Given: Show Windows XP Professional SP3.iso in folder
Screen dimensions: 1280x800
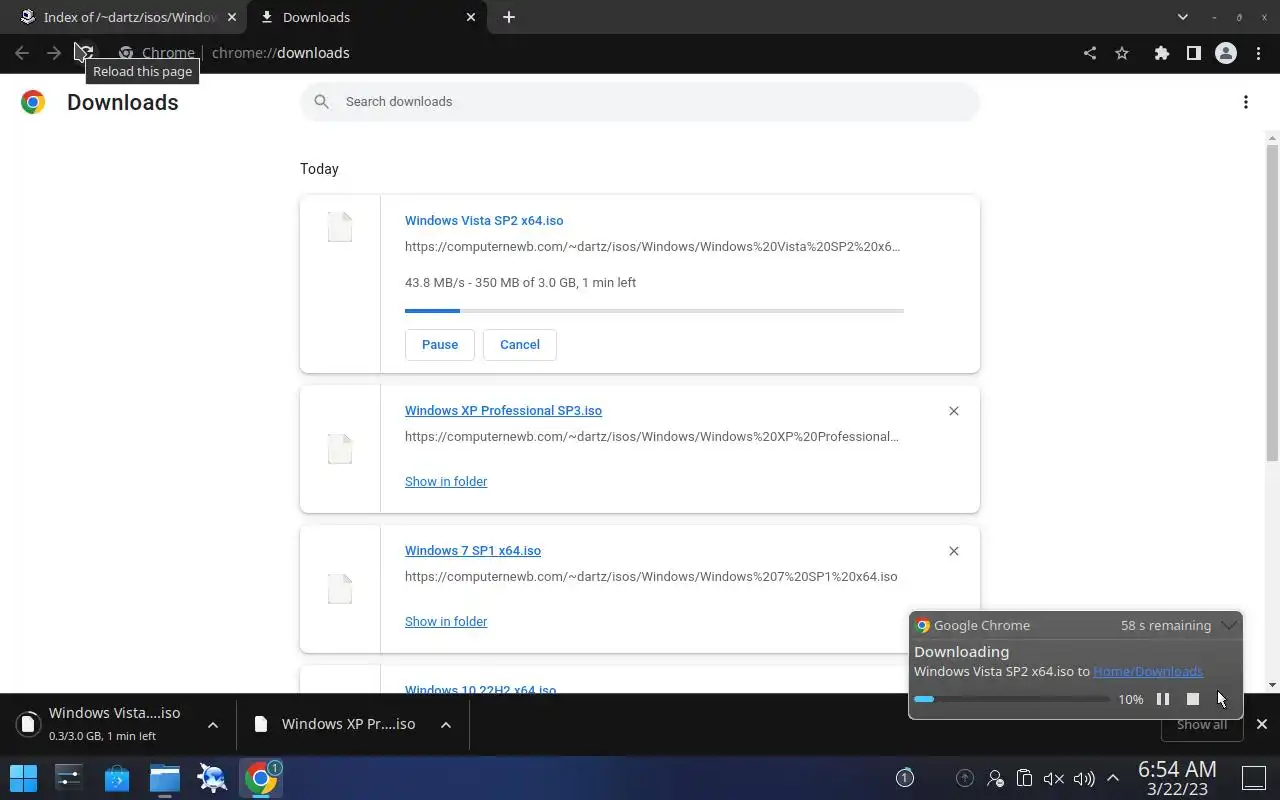Looking at the screenshot, I should point(446,482).
